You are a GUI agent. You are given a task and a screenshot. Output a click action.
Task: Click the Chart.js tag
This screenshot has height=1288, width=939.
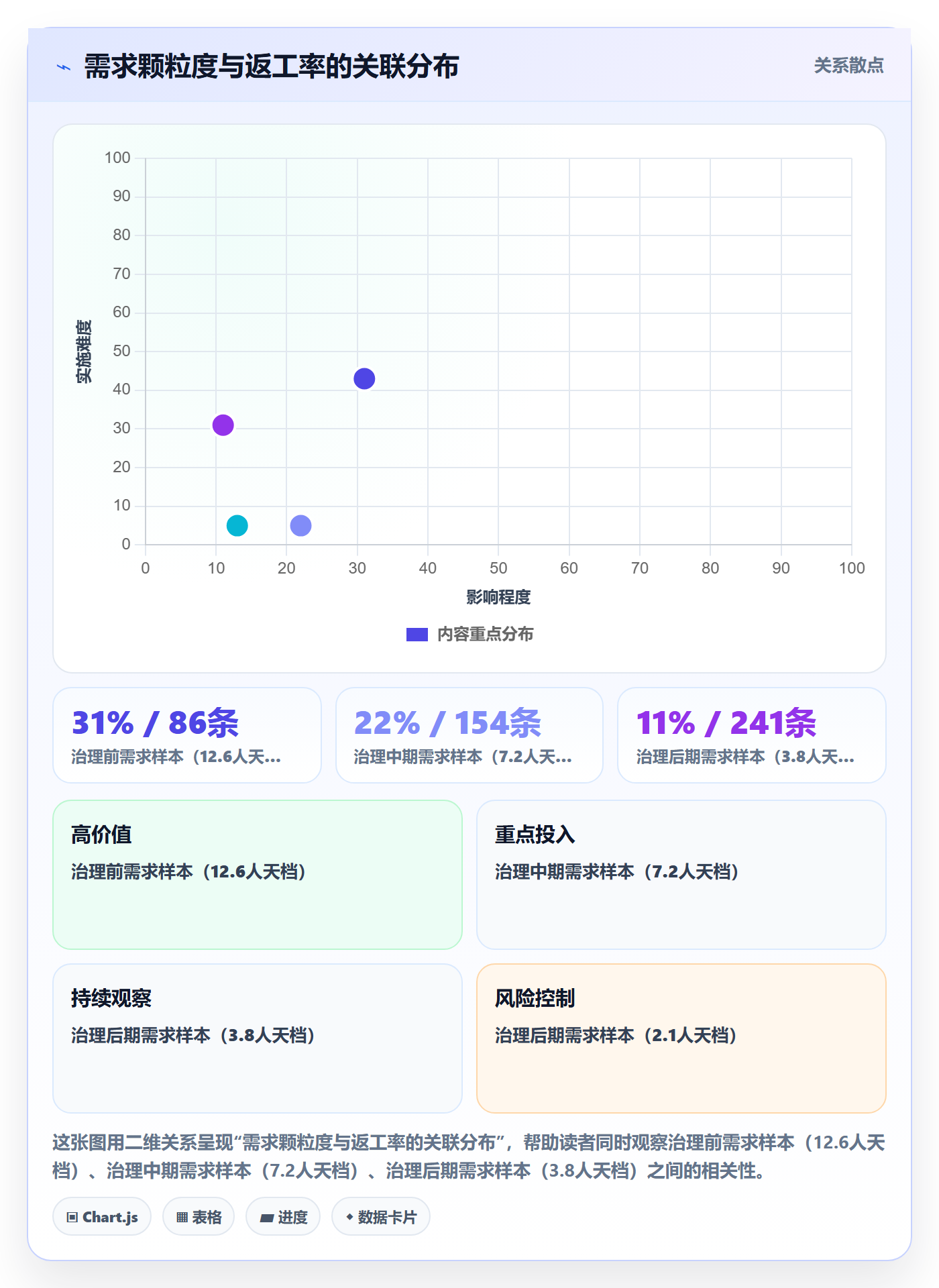(102, 1217)
